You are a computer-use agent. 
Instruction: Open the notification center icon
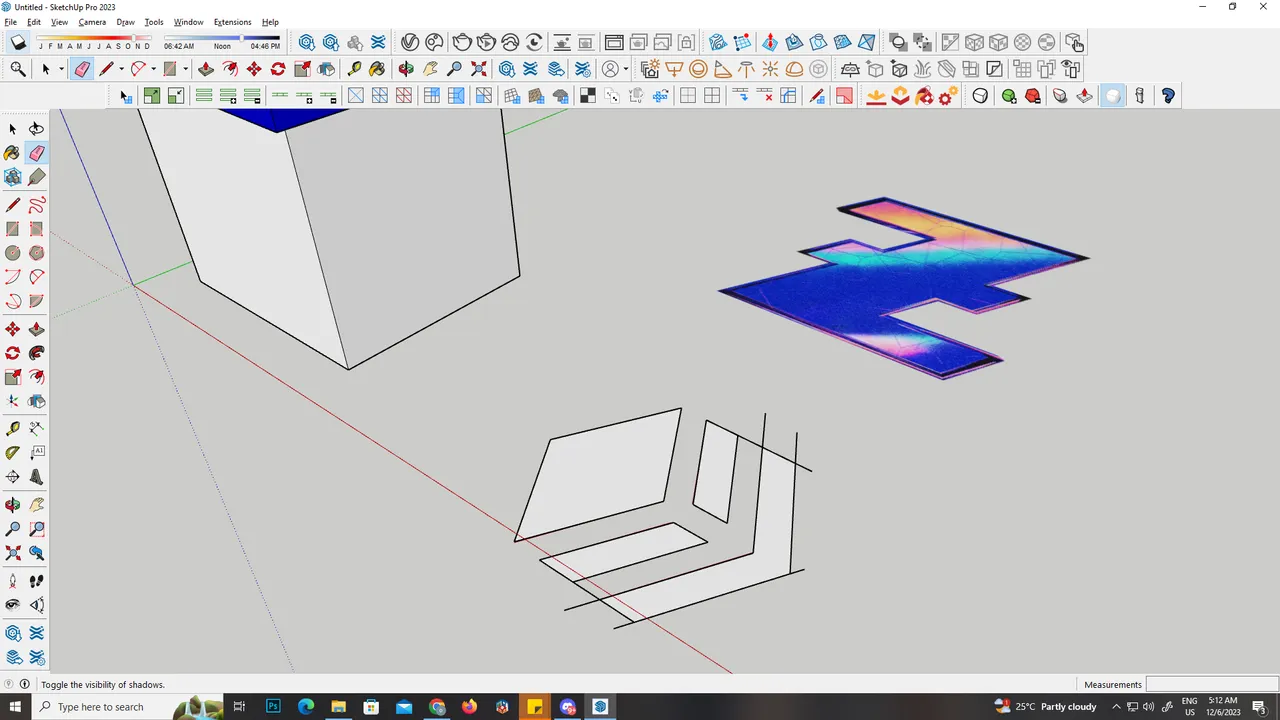(1259, 707)
